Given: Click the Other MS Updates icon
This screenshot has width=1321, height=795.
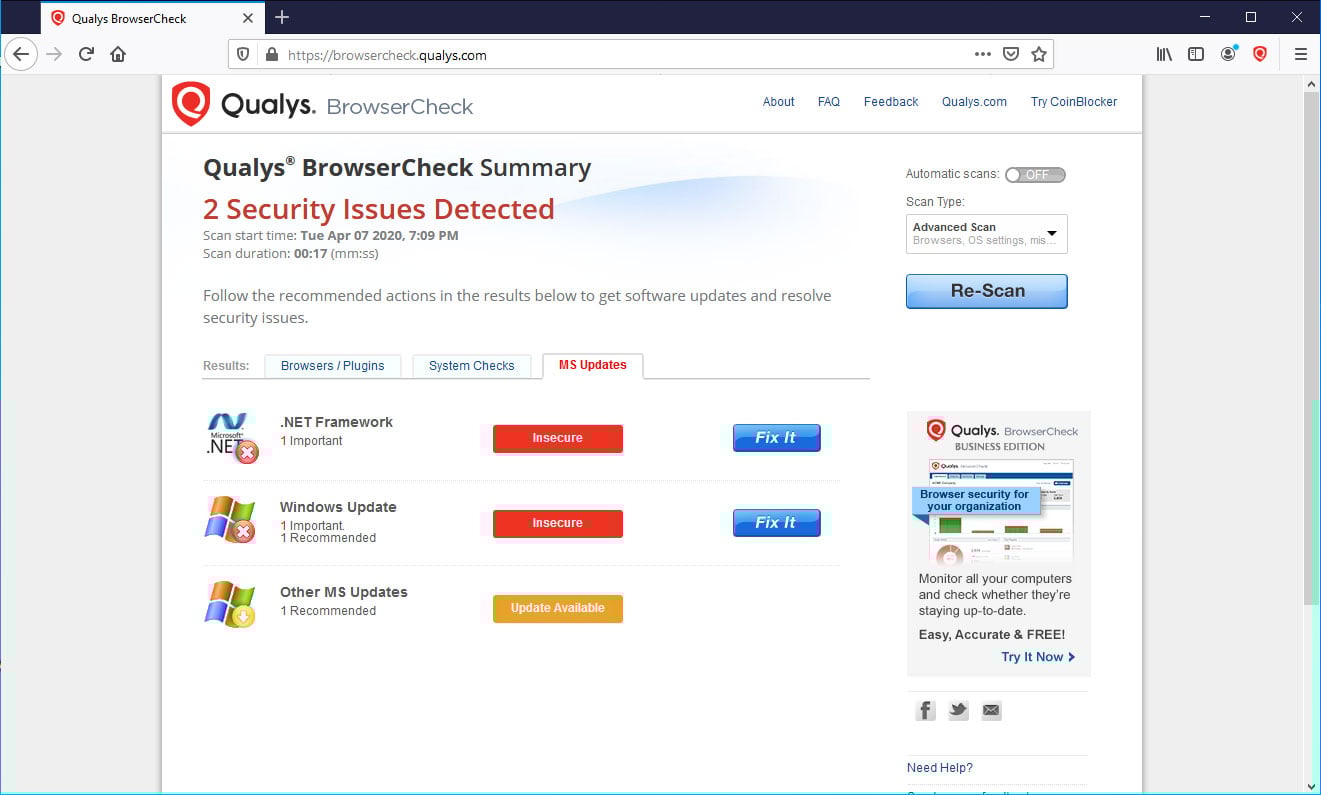Looking at the screenshot, I should coord(230,603).
